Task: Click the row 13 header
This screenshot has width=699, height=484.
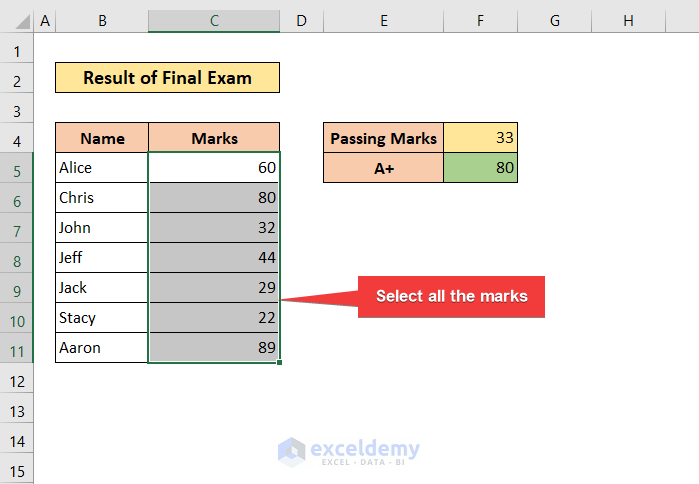Action: 17,410
